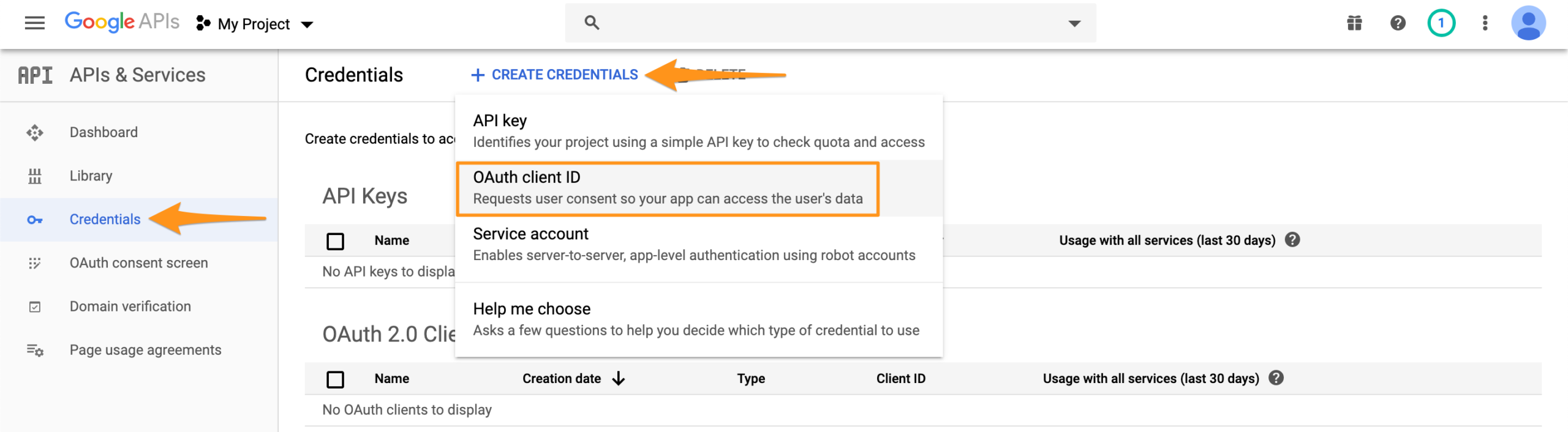Sort by Creation date column arrow
This screenshot has height=432, width=1568.
click(x=619, y=379)
